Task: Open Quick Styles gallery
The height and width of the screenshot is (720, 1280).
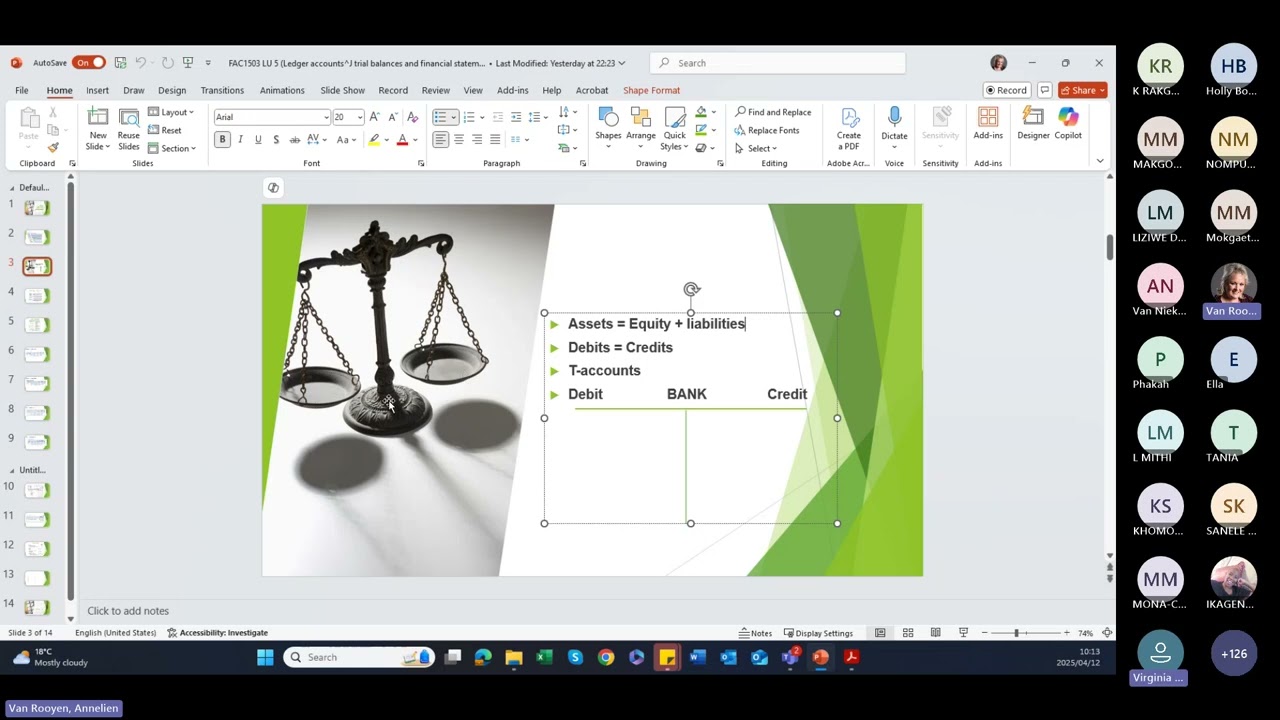Action: click(675, 128)
